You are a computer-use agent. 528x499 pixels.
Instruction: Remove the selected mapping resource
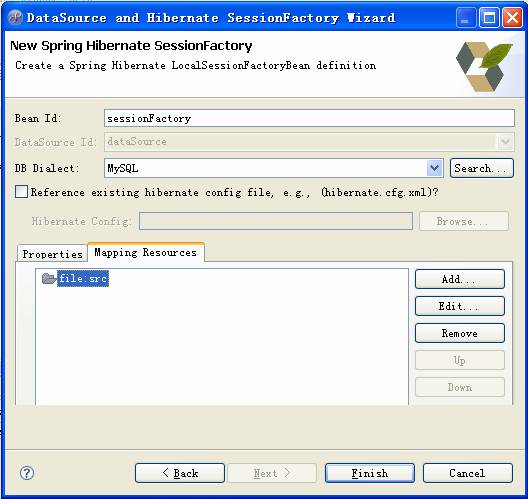tap(460, 333)
